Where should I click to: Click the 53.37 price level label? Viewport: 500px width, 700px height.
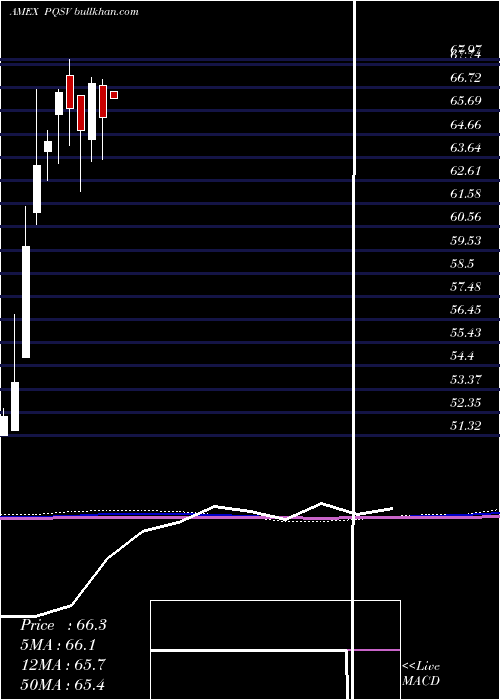click(466, 379)
